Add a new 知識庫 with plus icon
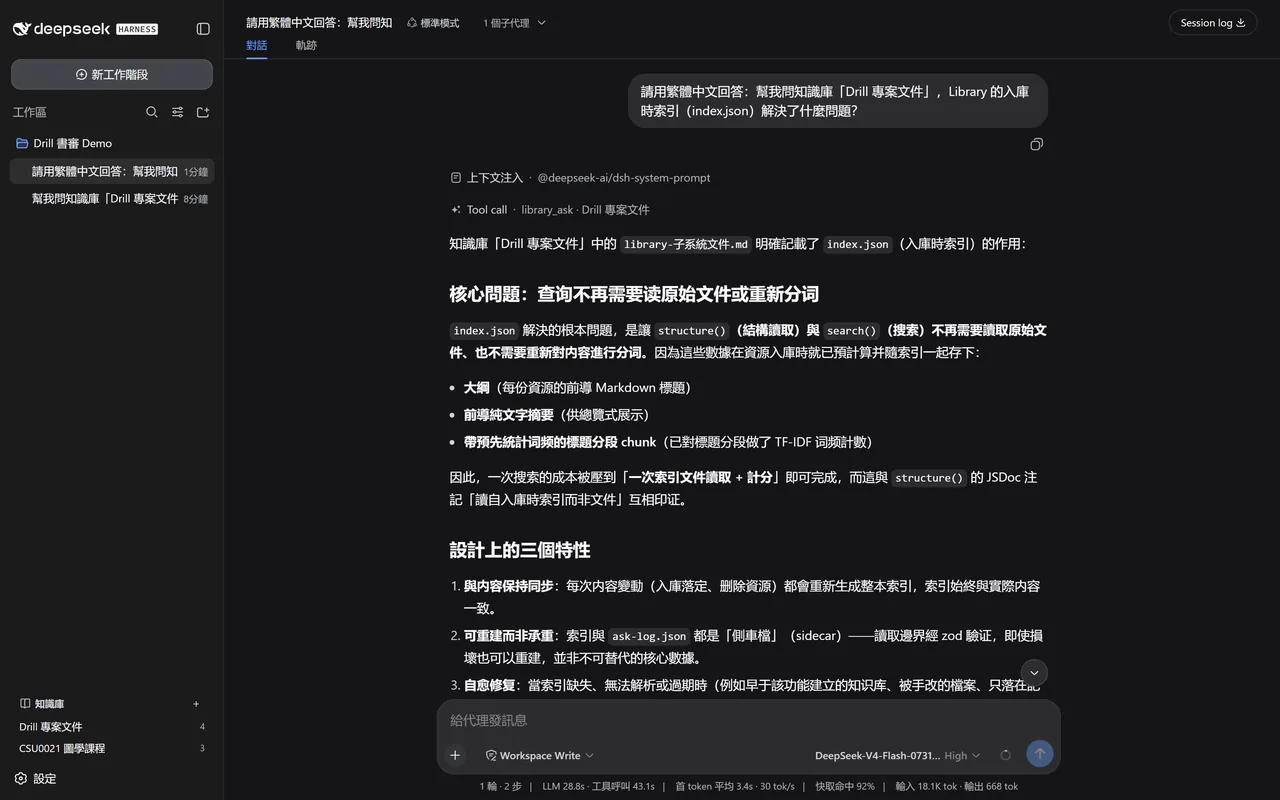This screenshot has height=800, width=1280. coord(196,704)
